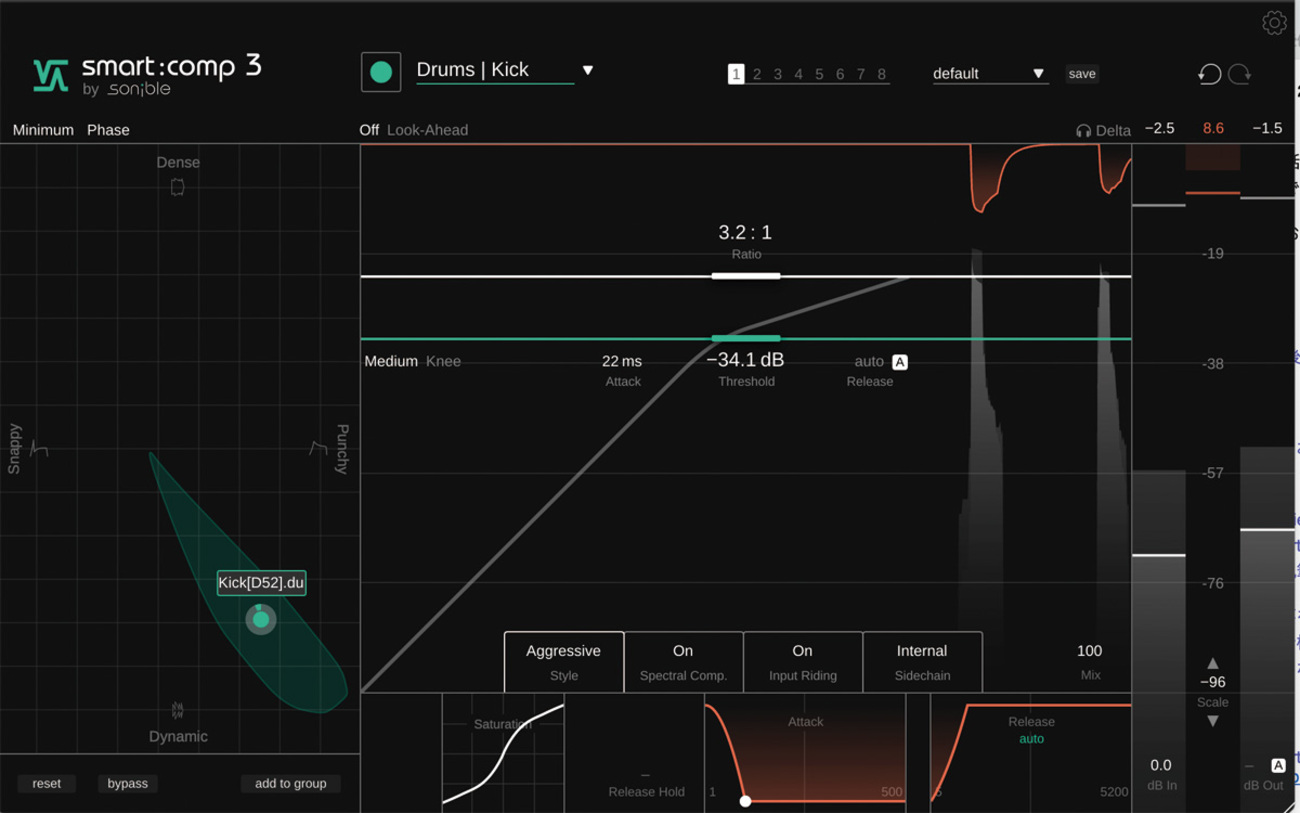Image resolution: width=1300 pixels, height=813 pixels.
Task: Click the undo arrow icon
Action: [1209, 74]
